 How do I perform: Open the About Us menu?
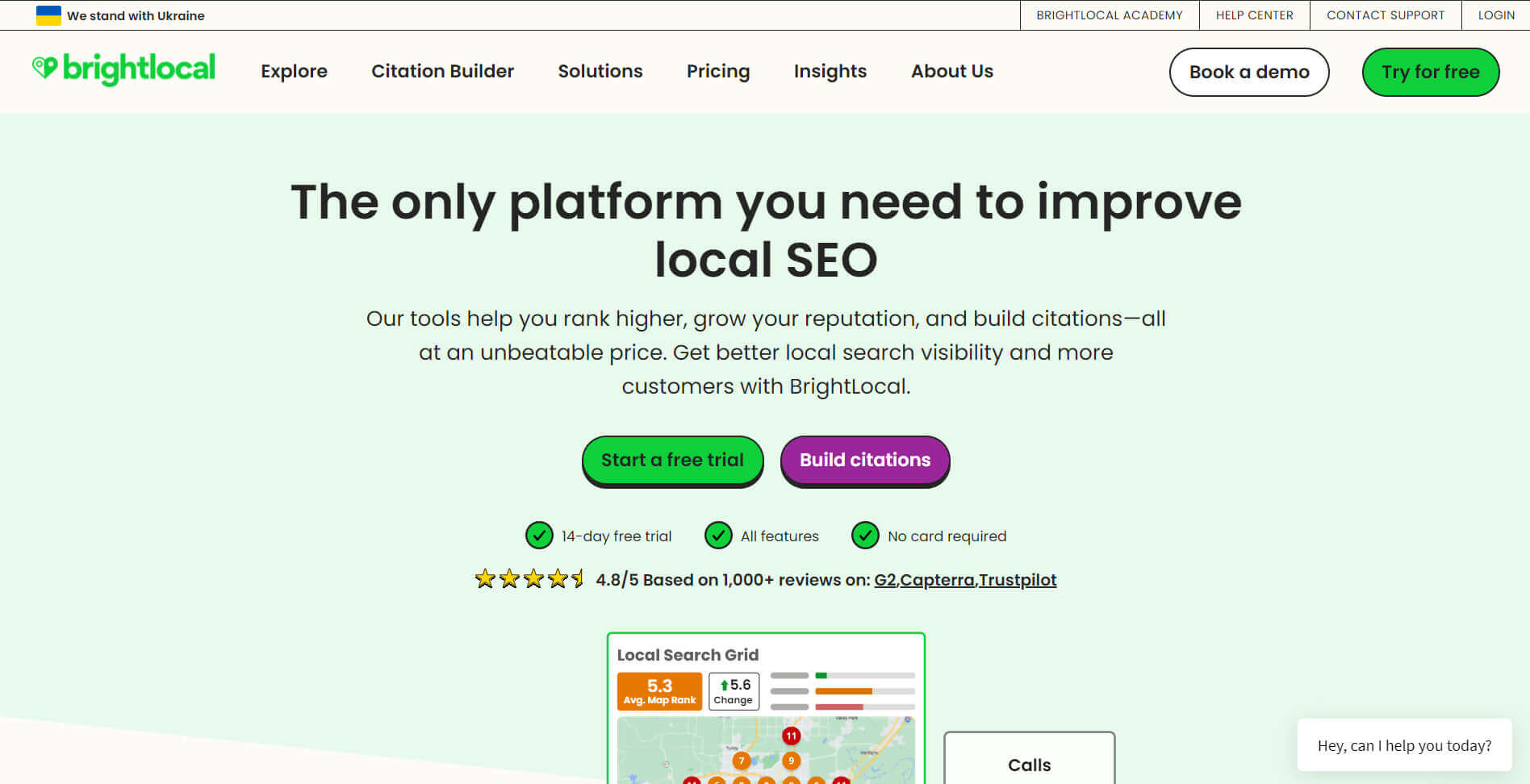(952, 71)
